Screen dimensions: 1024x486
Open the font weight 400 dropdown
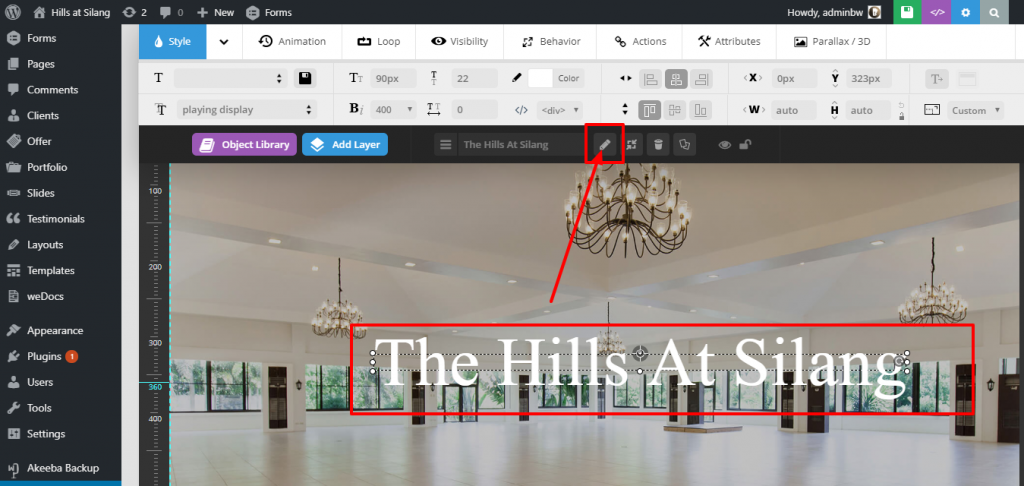pyautogui.click(x=393, y=110)
